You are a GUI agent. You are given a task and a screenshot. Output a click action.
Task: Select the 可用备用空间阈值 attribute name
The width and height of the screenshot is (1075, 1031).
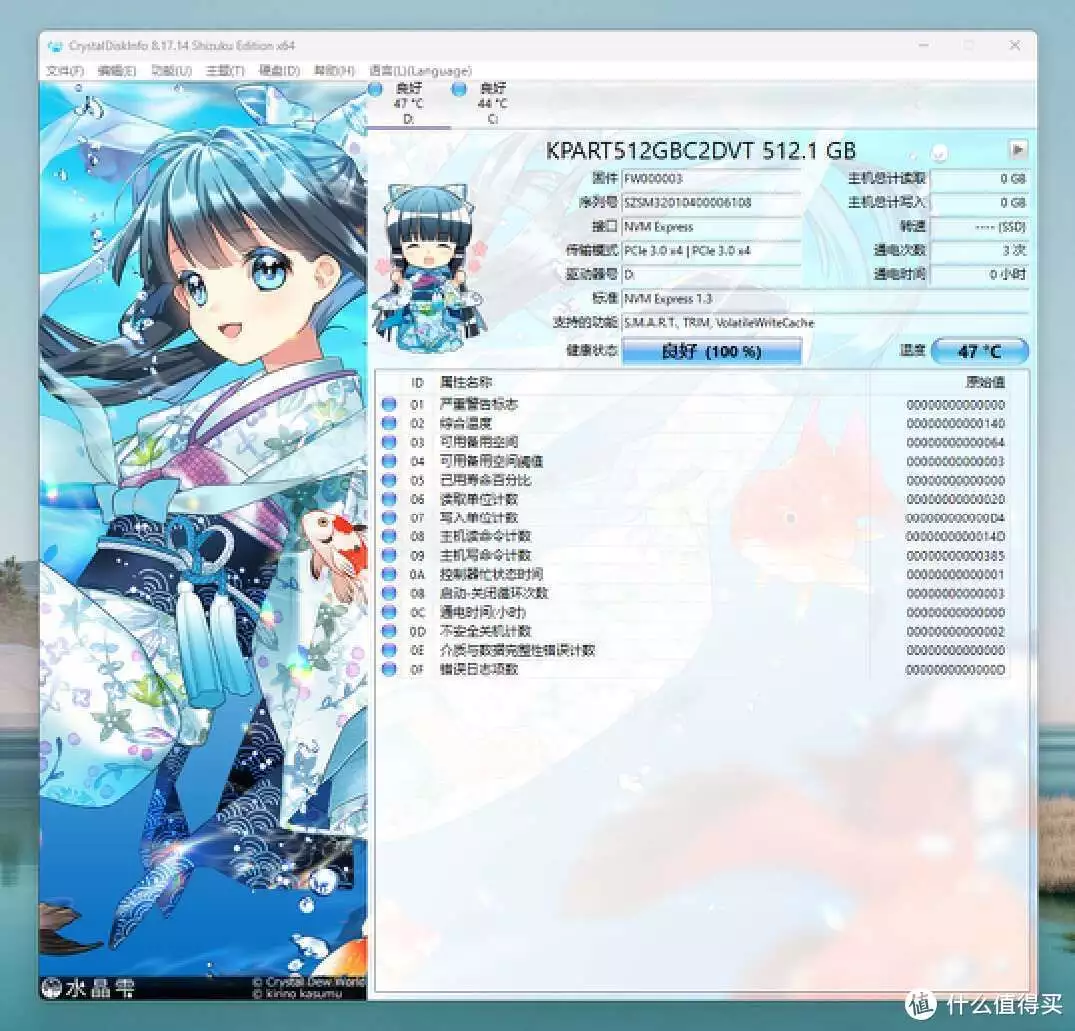click(491, 461)
